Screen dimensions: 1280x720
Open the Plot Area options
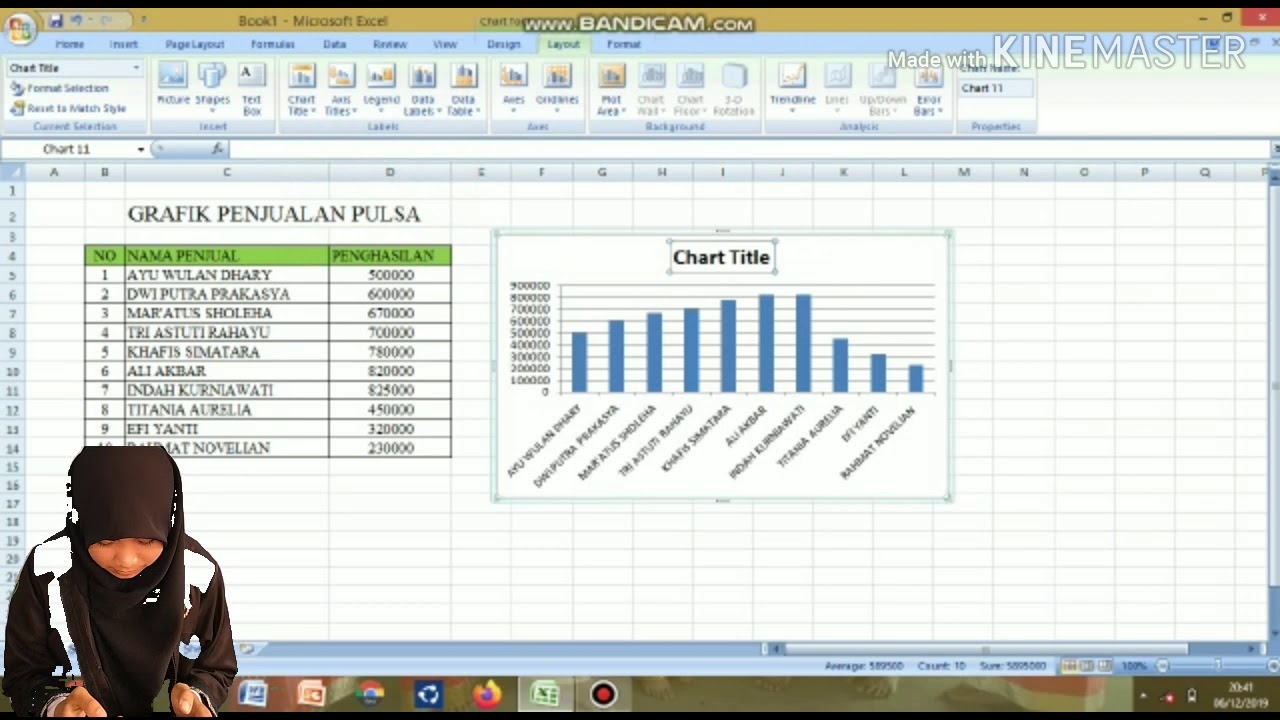click(x=610, y=90)
